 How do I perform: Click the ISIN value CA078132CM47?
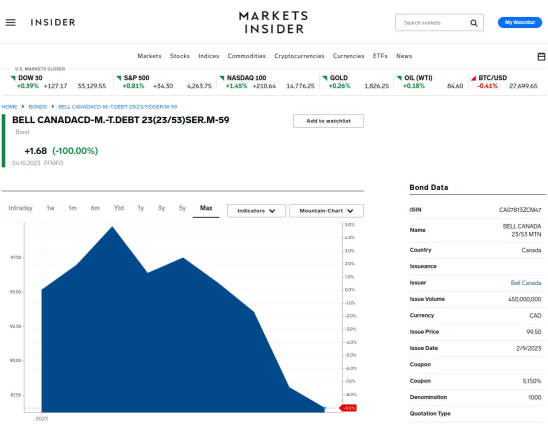pos(520,210)
